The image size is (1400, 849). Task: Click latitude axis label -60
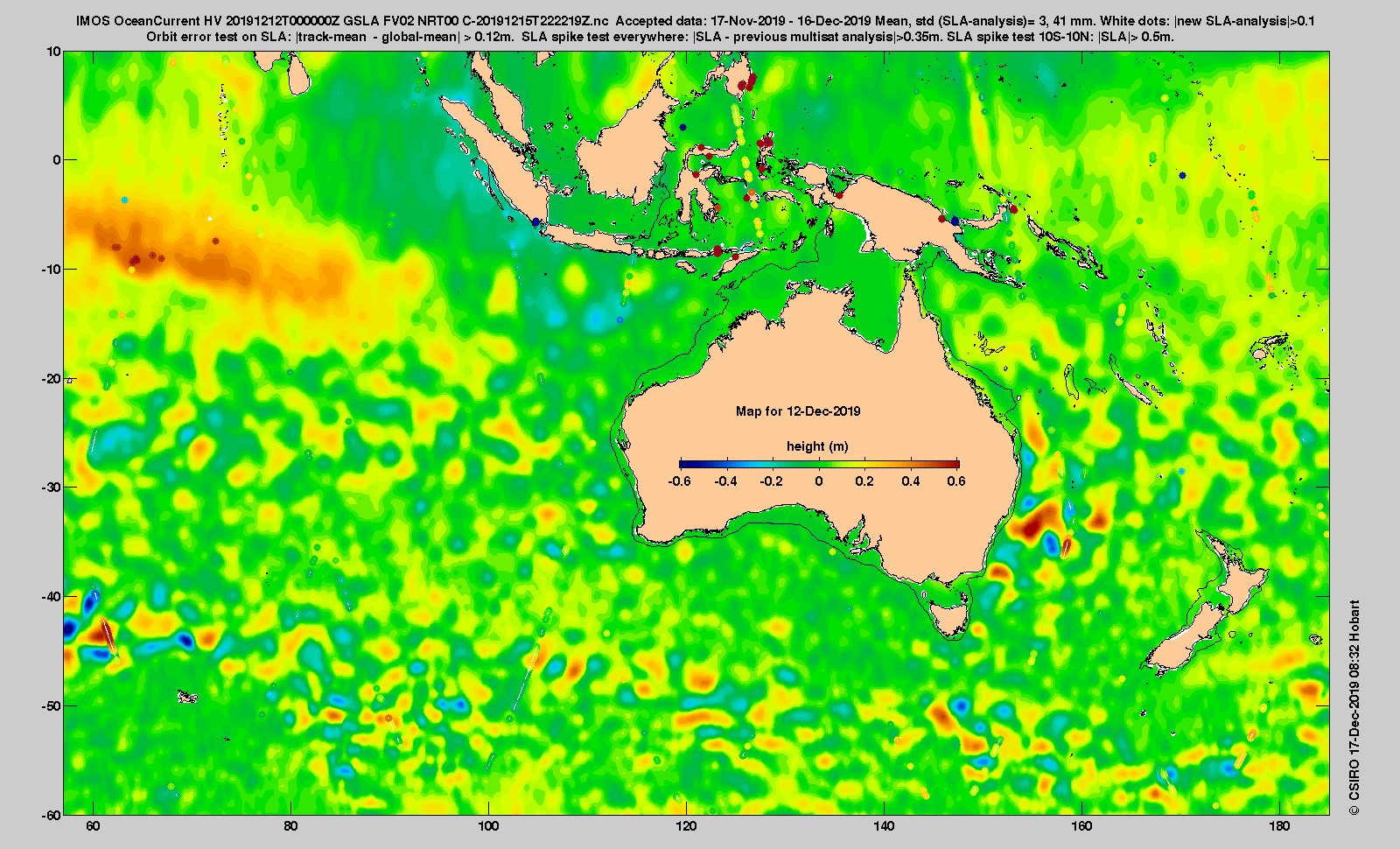[52, 814]
